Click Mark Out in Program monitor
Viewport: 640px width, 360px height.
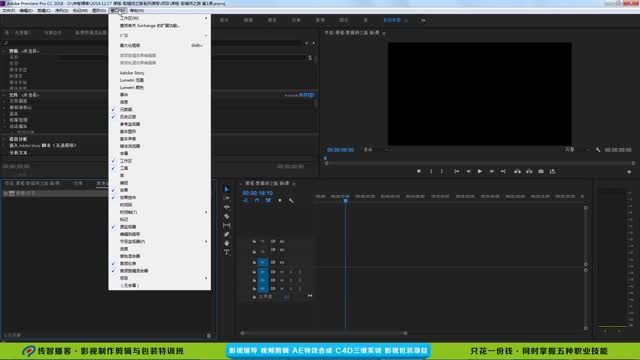coord(442,171)
